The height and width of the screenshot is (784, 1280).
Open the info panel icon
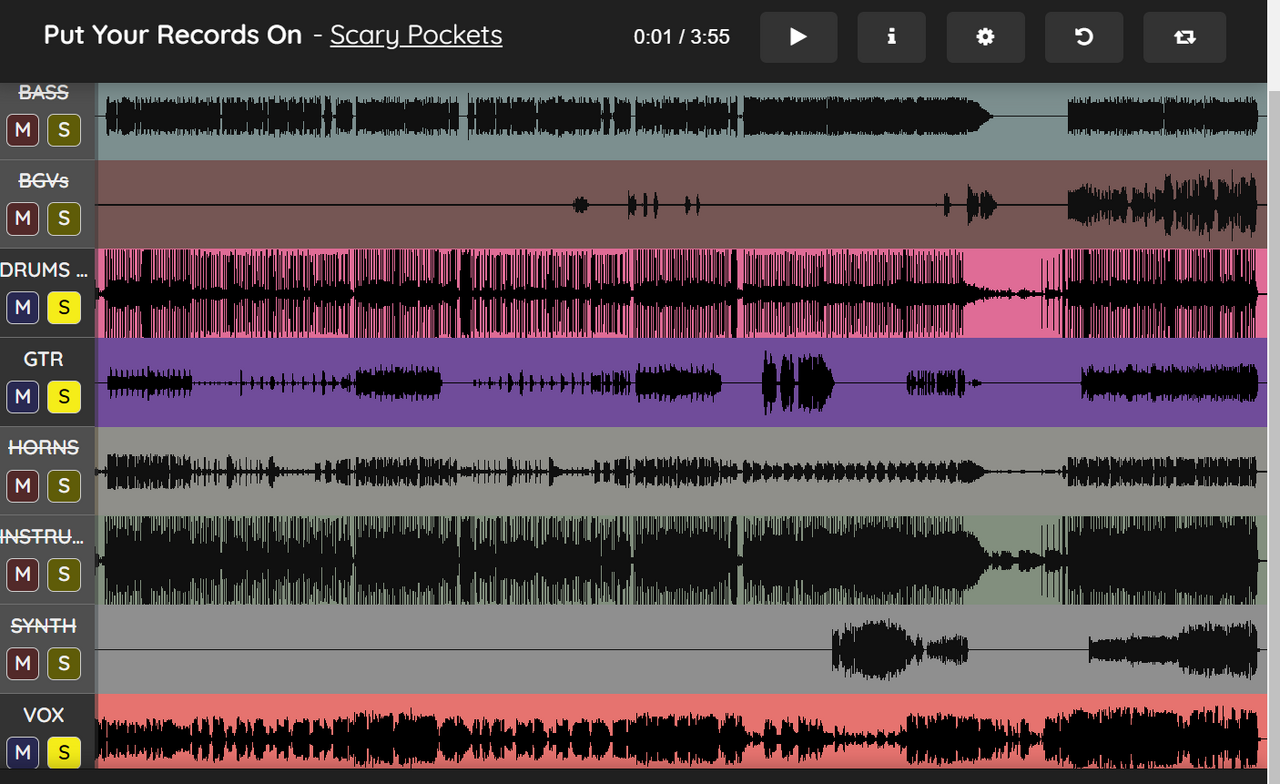891,37
